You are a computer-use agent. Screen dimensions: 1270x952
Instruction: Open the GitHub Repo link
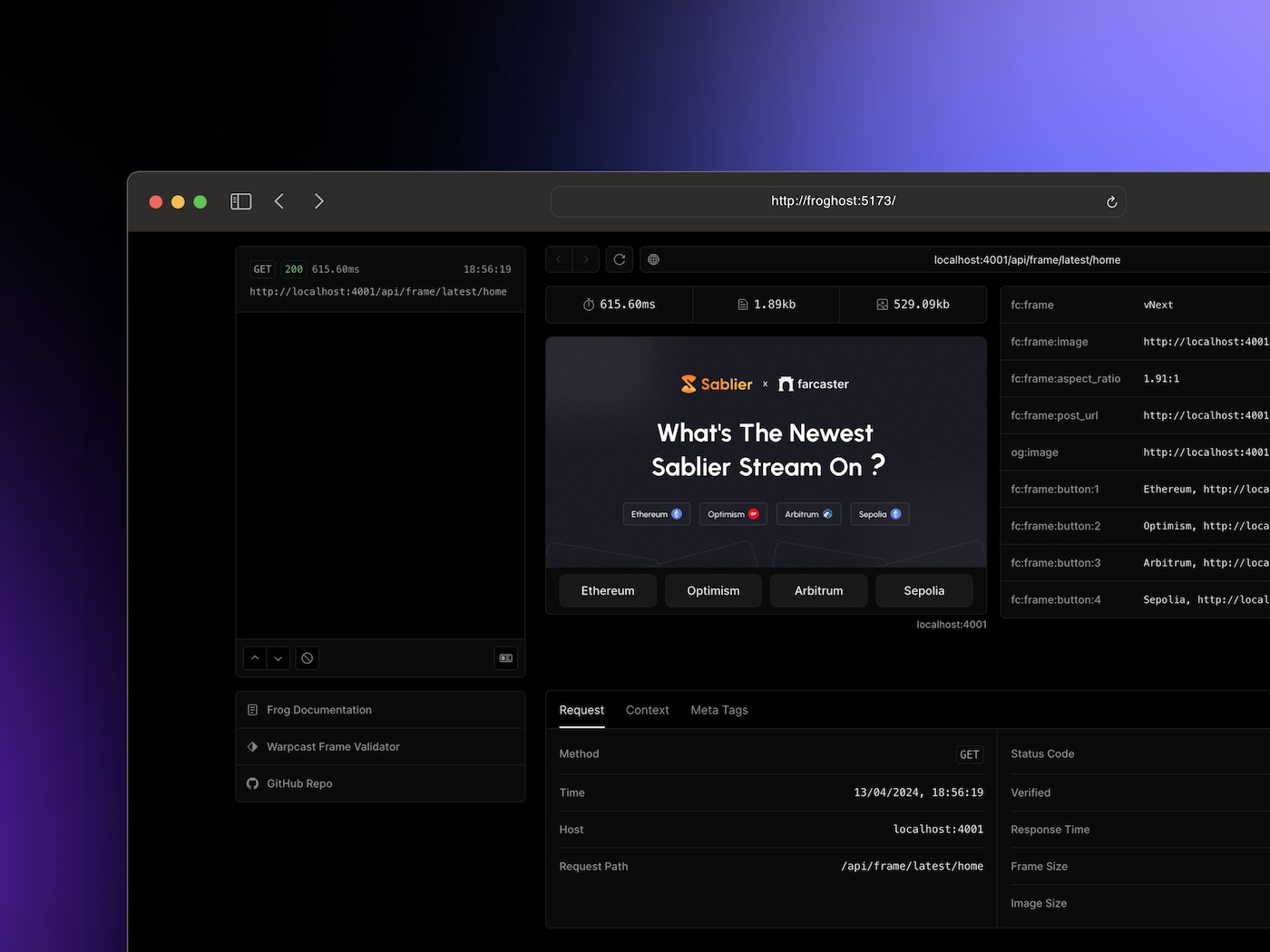point(299,783)
